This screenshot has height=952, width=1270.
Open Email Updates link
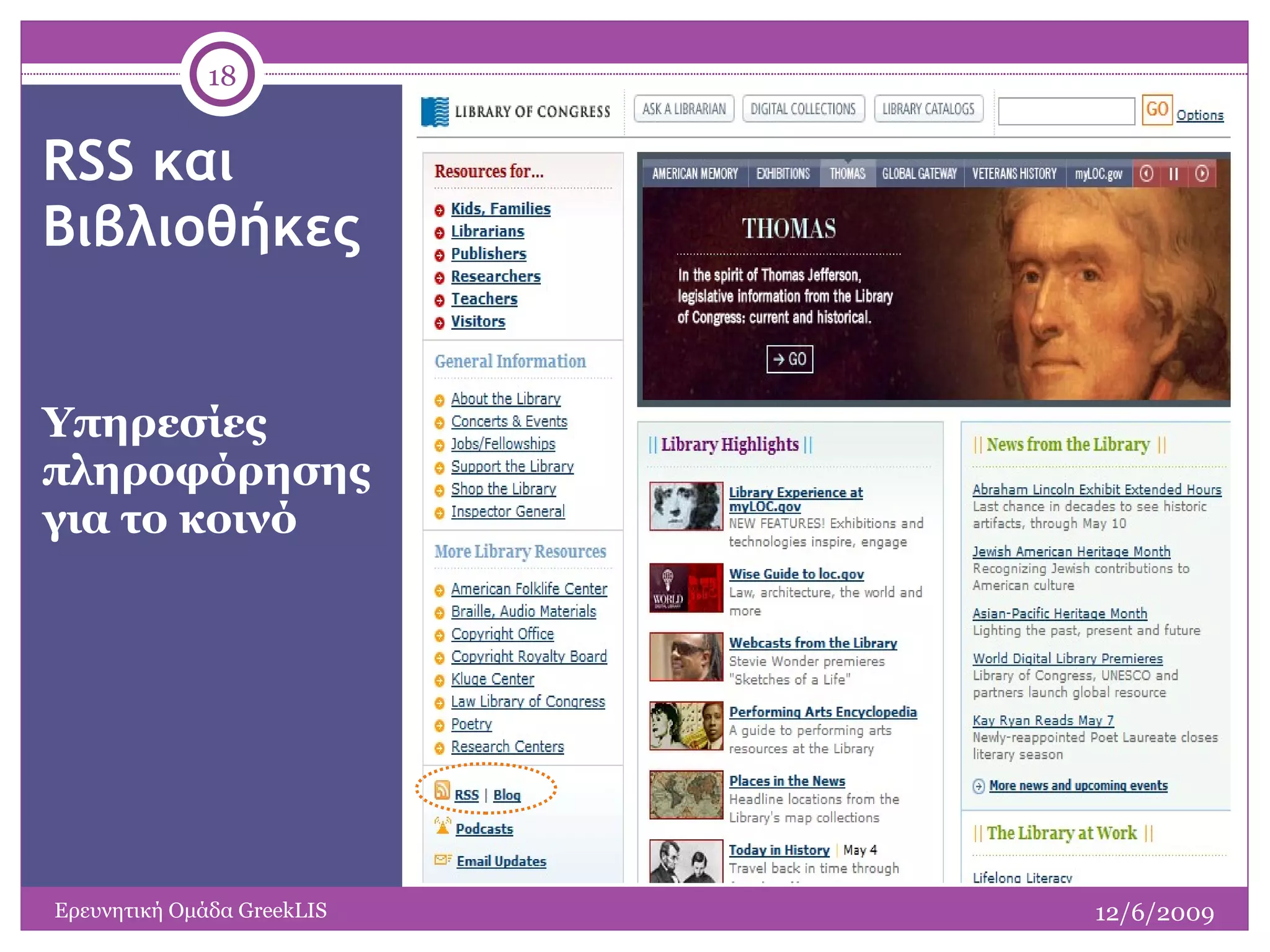(x=501, y=862)
